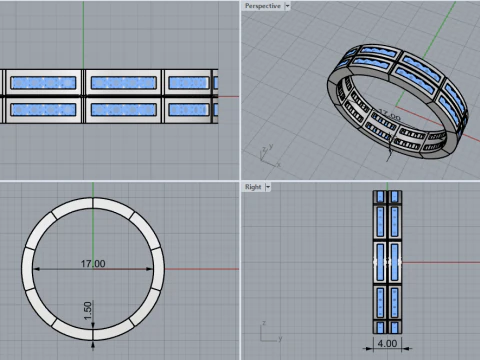This screenshot has width=480, height=360.
Task: Select the 17.00 dimension in Perspective view
Action: tap(390, 115)
